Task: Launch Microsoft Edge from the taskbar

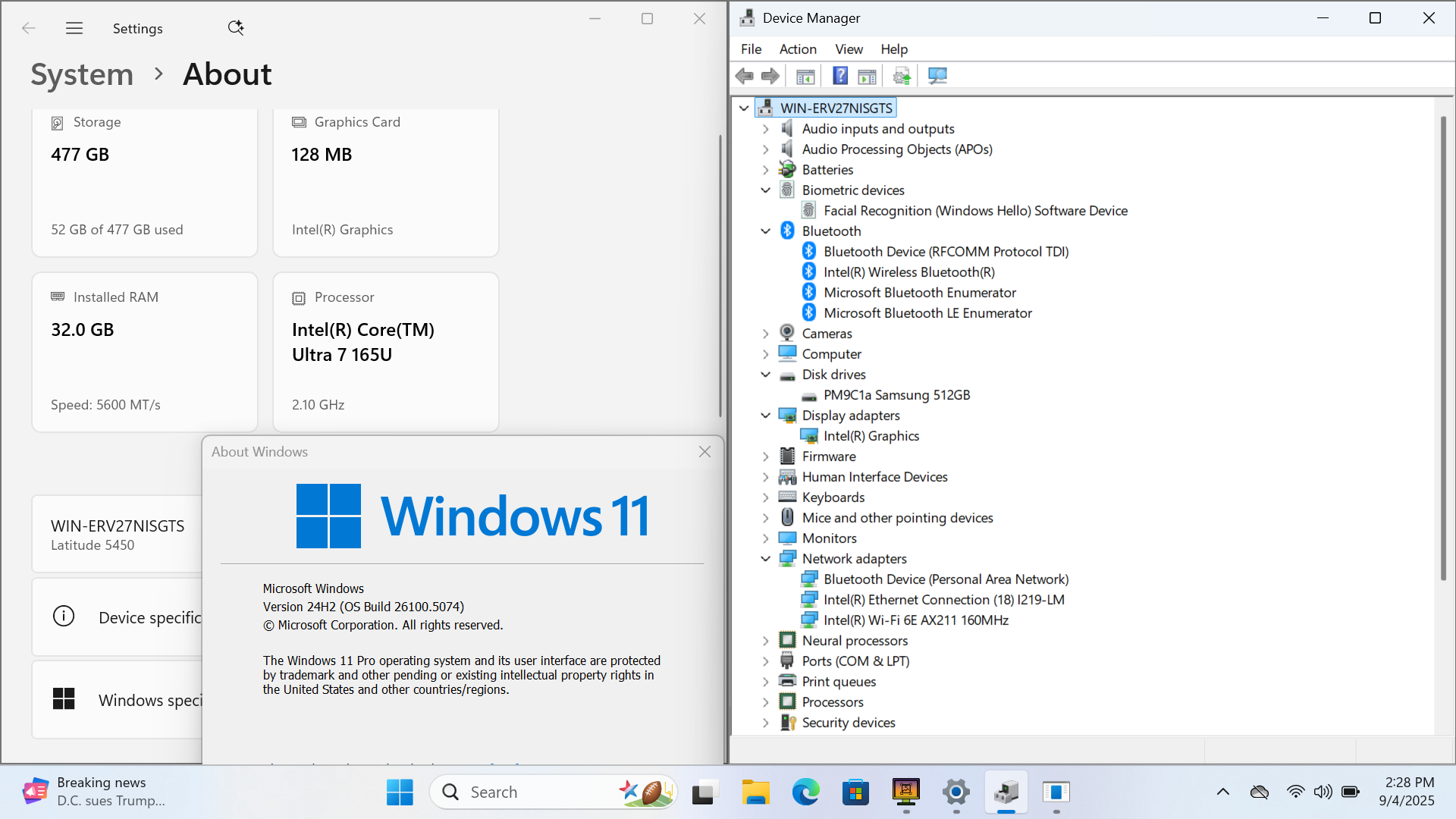Action: [805, 792]
